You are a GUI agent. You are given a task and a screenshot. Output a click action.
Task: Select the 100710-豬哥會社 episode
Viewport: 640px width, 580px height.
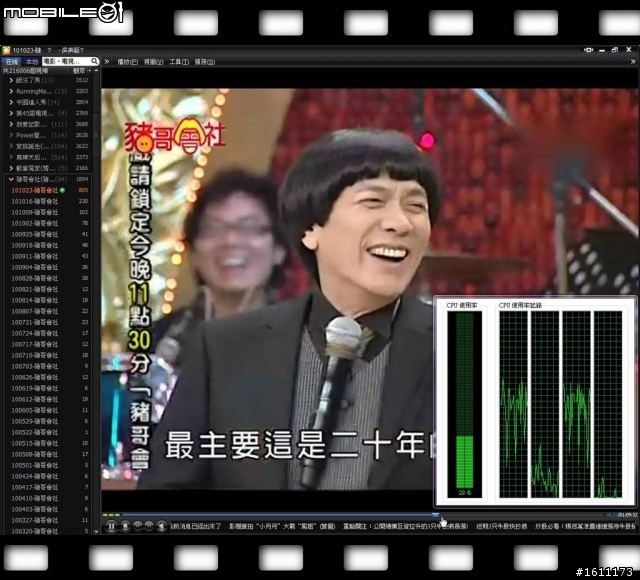pyautogui.click(x=35, y=356)
